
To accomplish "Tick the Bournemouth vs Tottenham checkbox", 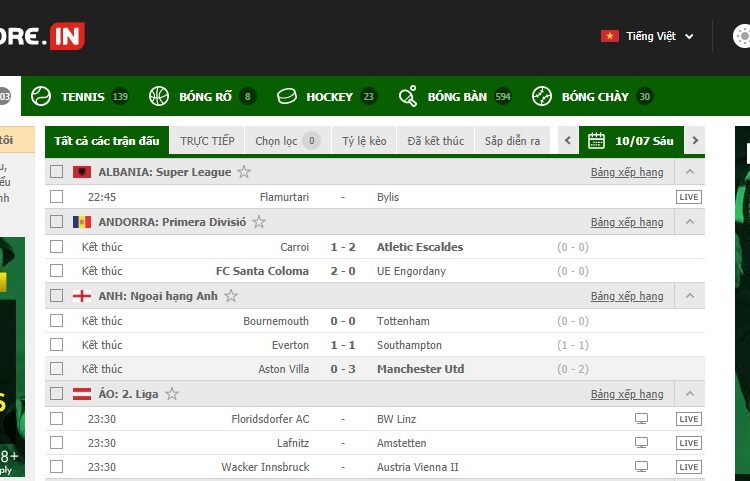I will pyautogui.click(x=56, y=321).
